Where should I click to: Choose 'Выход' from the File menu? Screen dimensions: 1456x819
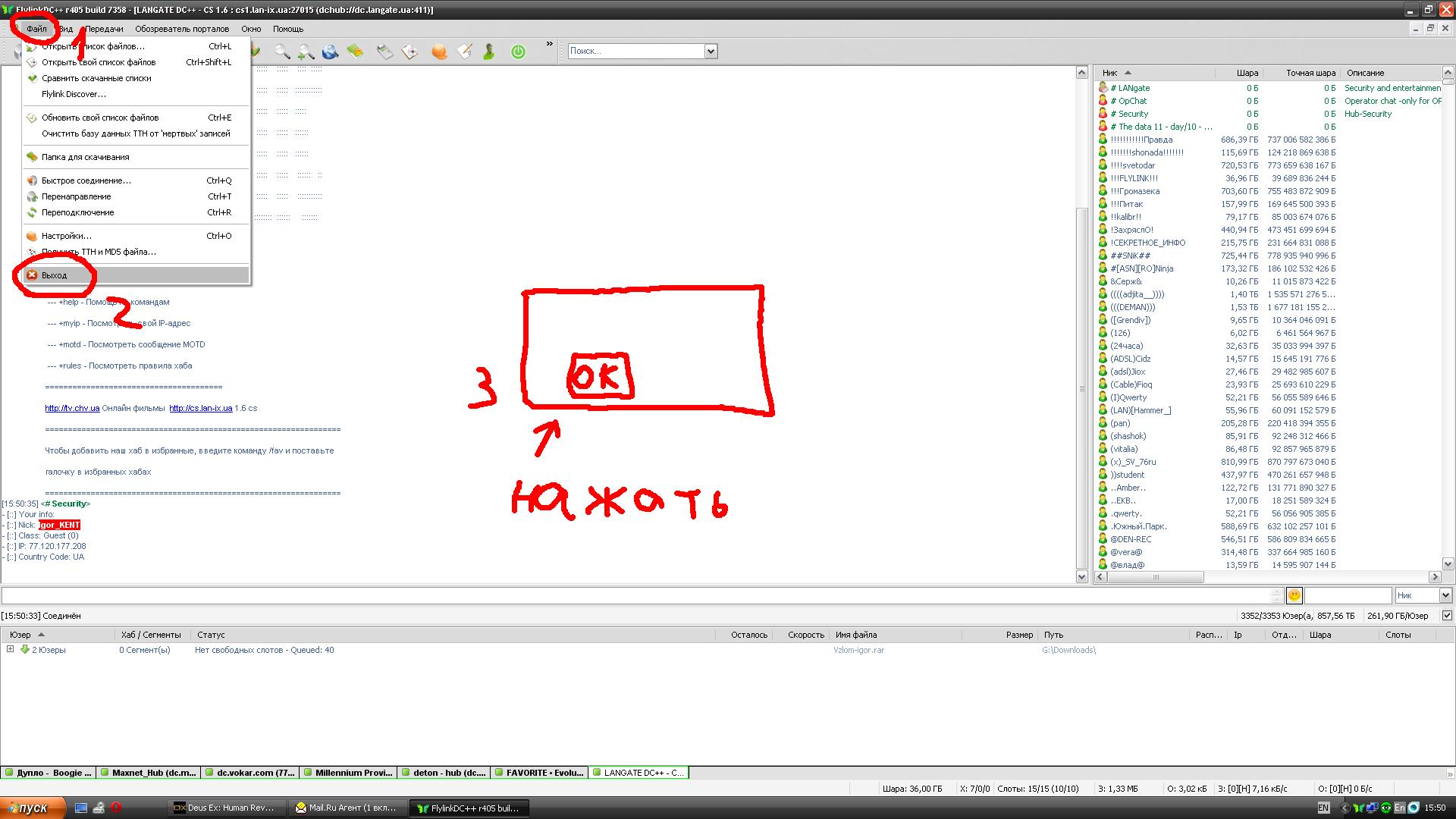[x=55, y=275]
